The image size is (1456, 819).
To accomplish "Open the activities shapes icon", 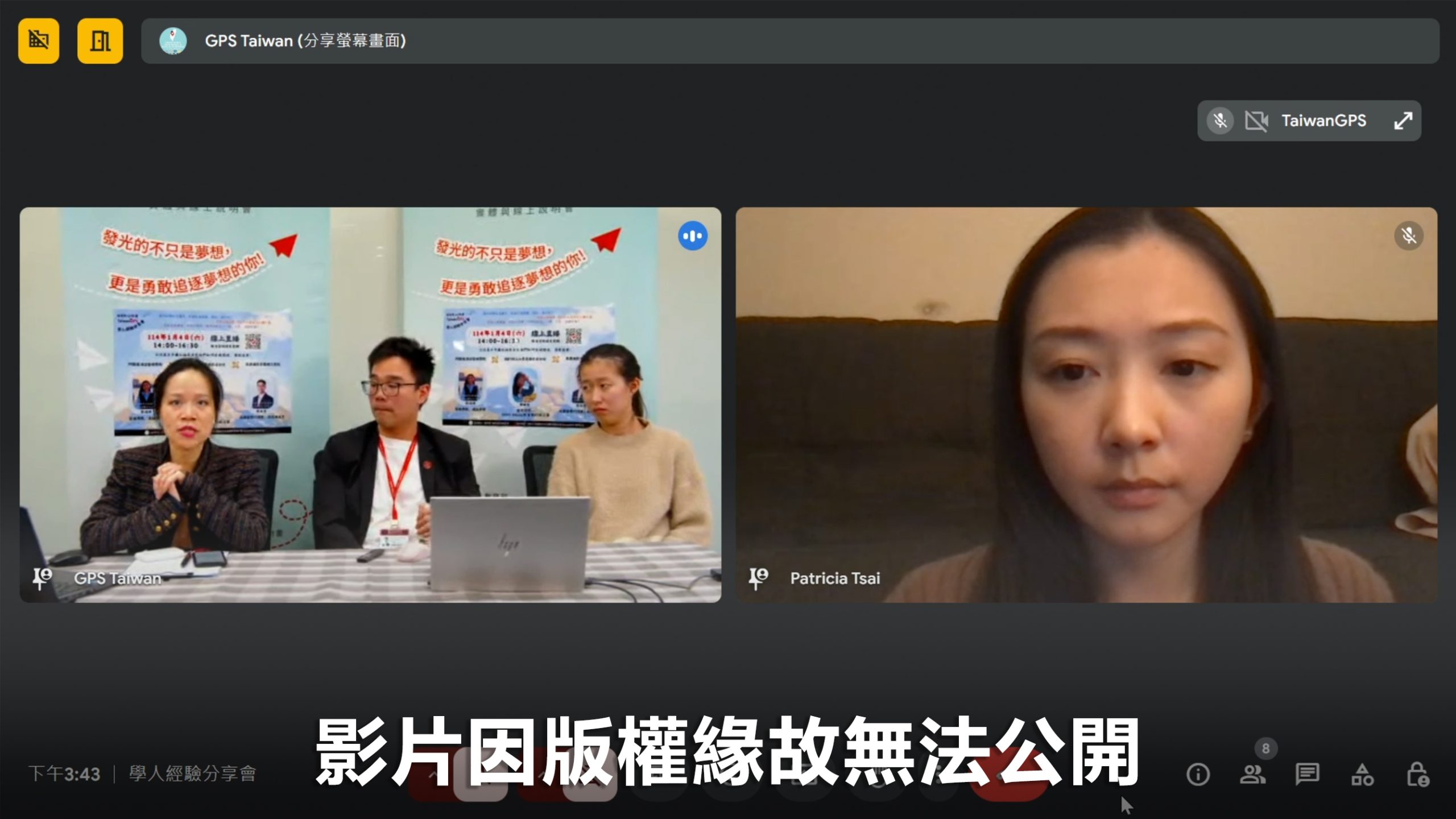I will (1363, 774).
